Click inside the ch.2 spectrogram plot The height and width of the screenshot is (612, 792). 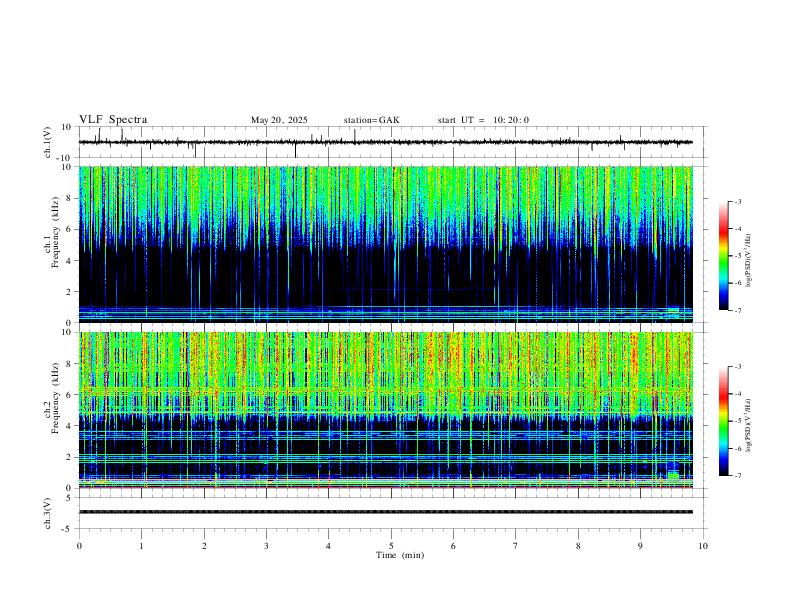pos(385,410)
